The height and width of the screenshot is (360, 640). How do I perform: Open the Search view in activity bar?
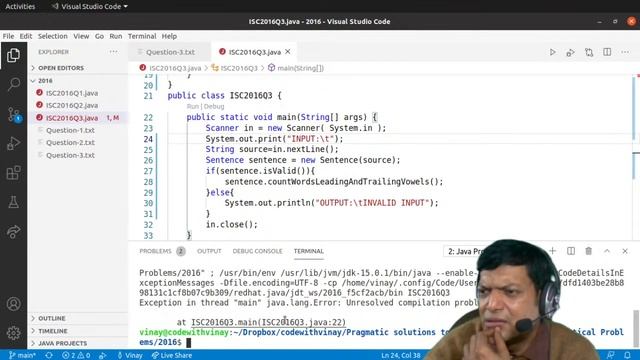[13, 84]
